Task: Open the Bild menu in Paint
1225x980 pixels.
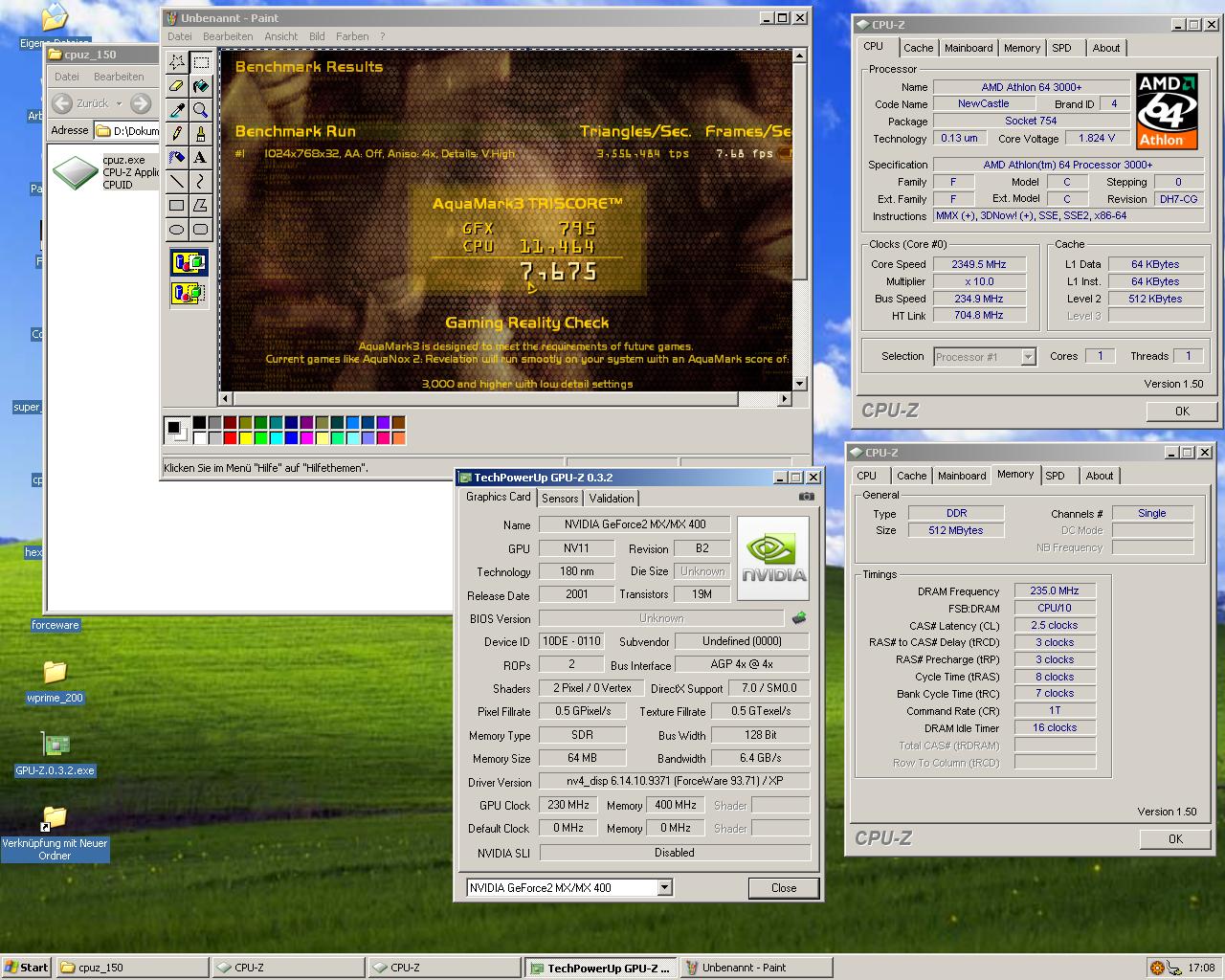Action: (317, 36)
